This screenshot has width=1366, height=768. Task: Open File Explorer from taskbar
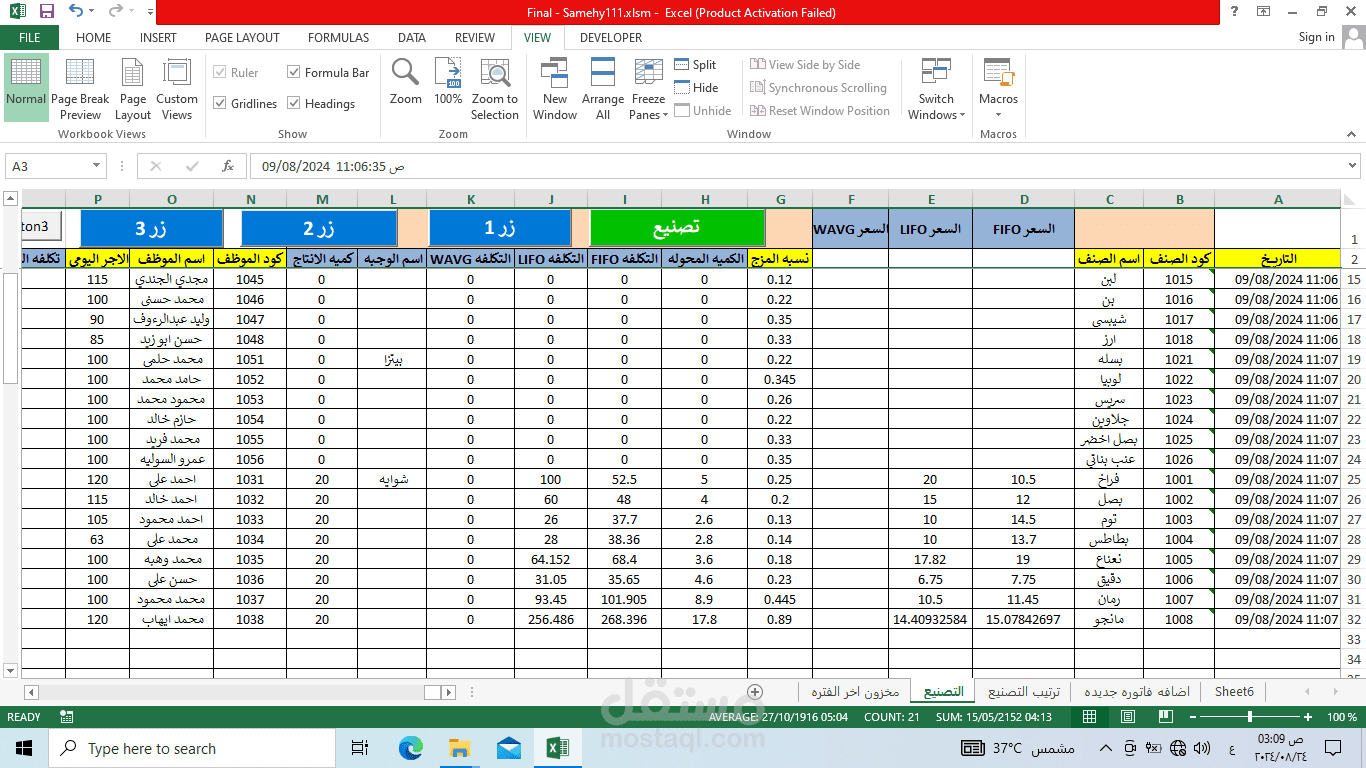(x=459, y=748)
